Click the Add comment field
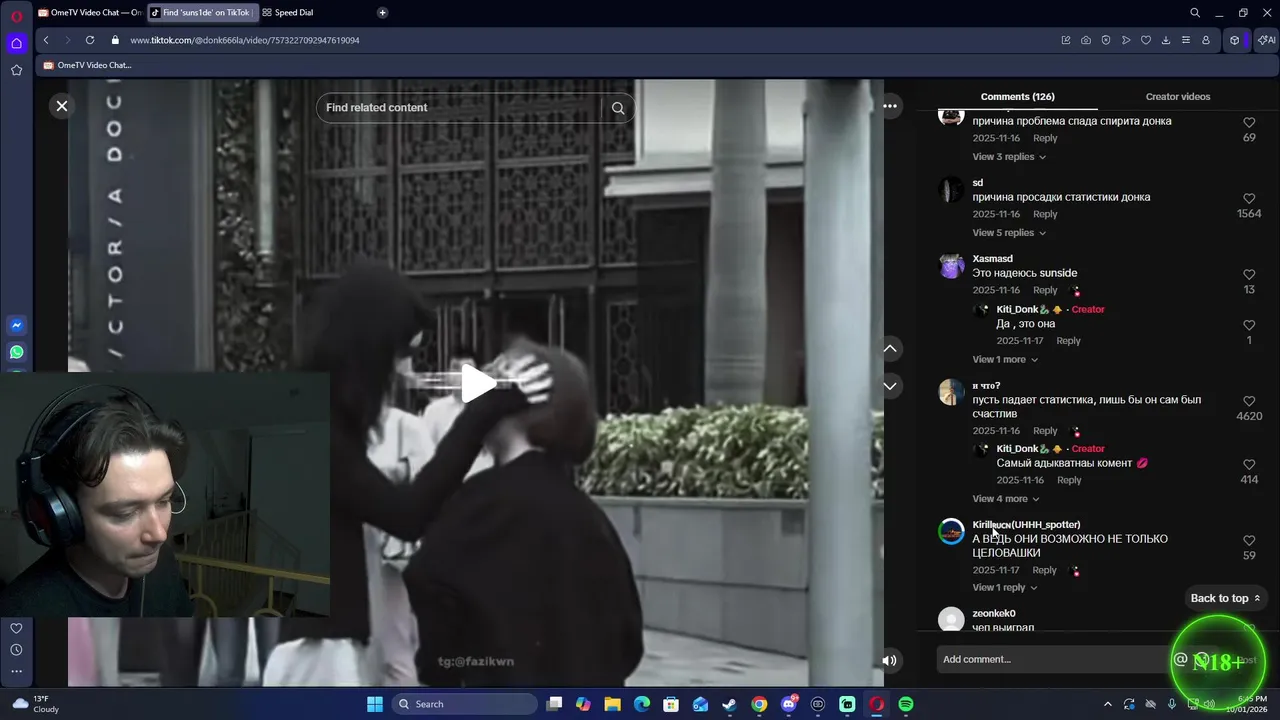The width and height of the screenshot is (1280, 720). click(x=1052, y=659)
